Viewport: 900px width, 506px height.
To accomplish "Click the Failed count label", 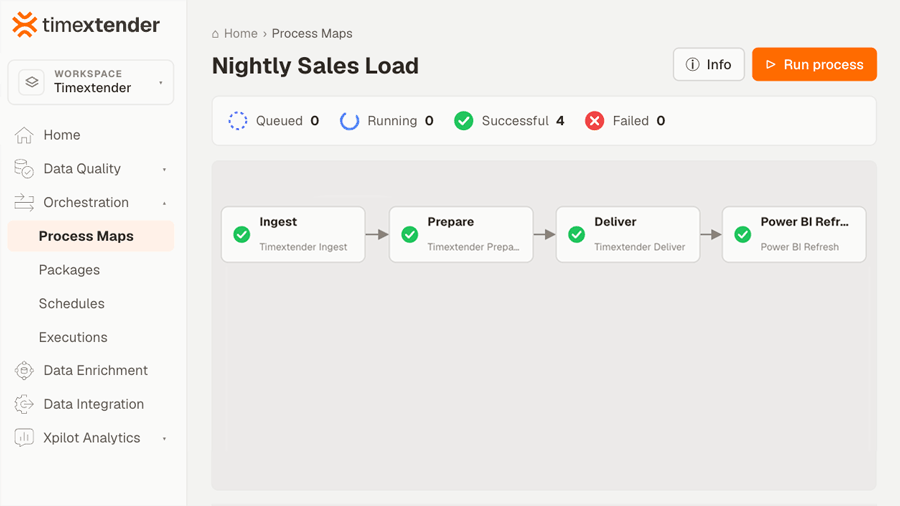I will [639, 120].
